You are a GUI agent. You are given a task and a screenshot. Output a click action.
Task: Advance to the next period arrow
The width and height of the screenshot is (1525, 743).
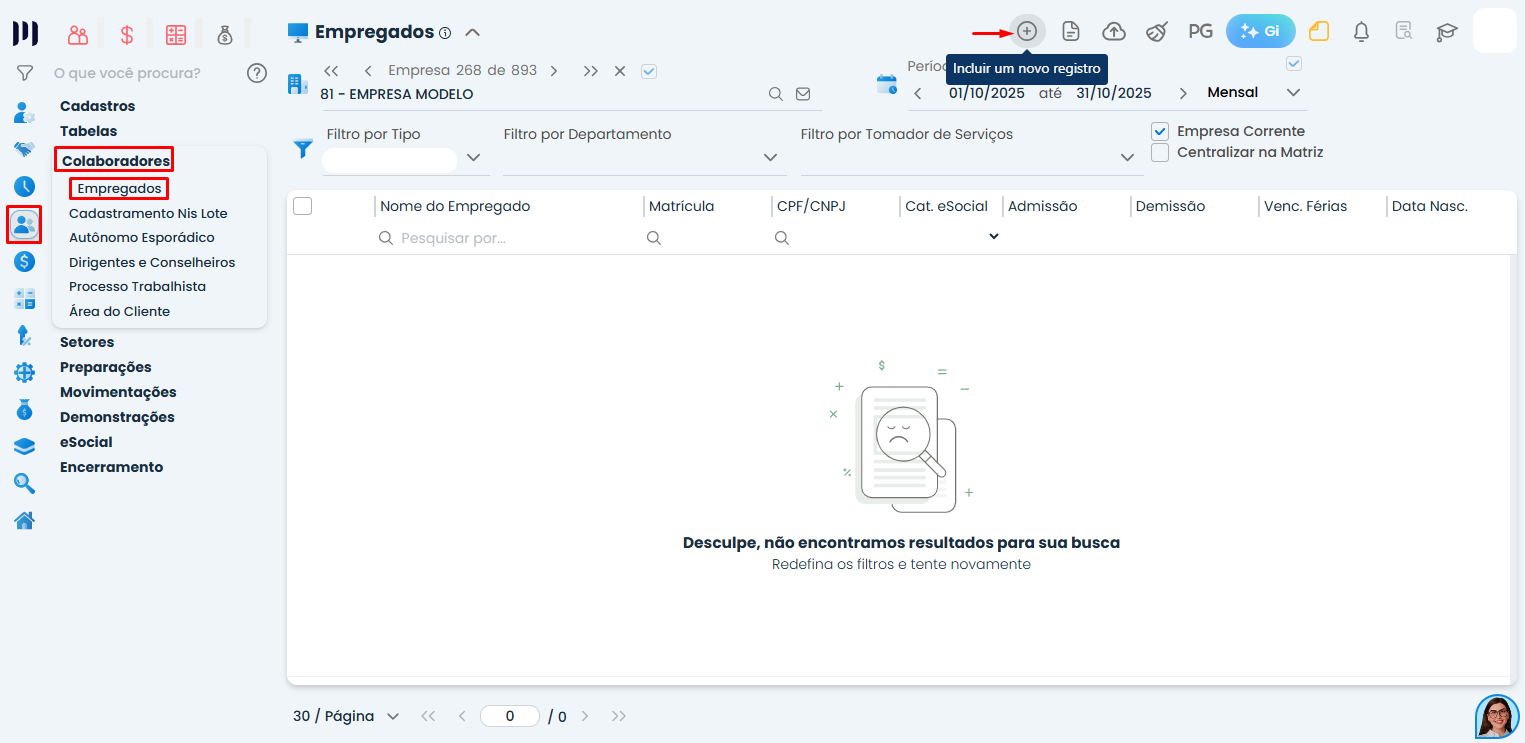[x=1184, y=93]
